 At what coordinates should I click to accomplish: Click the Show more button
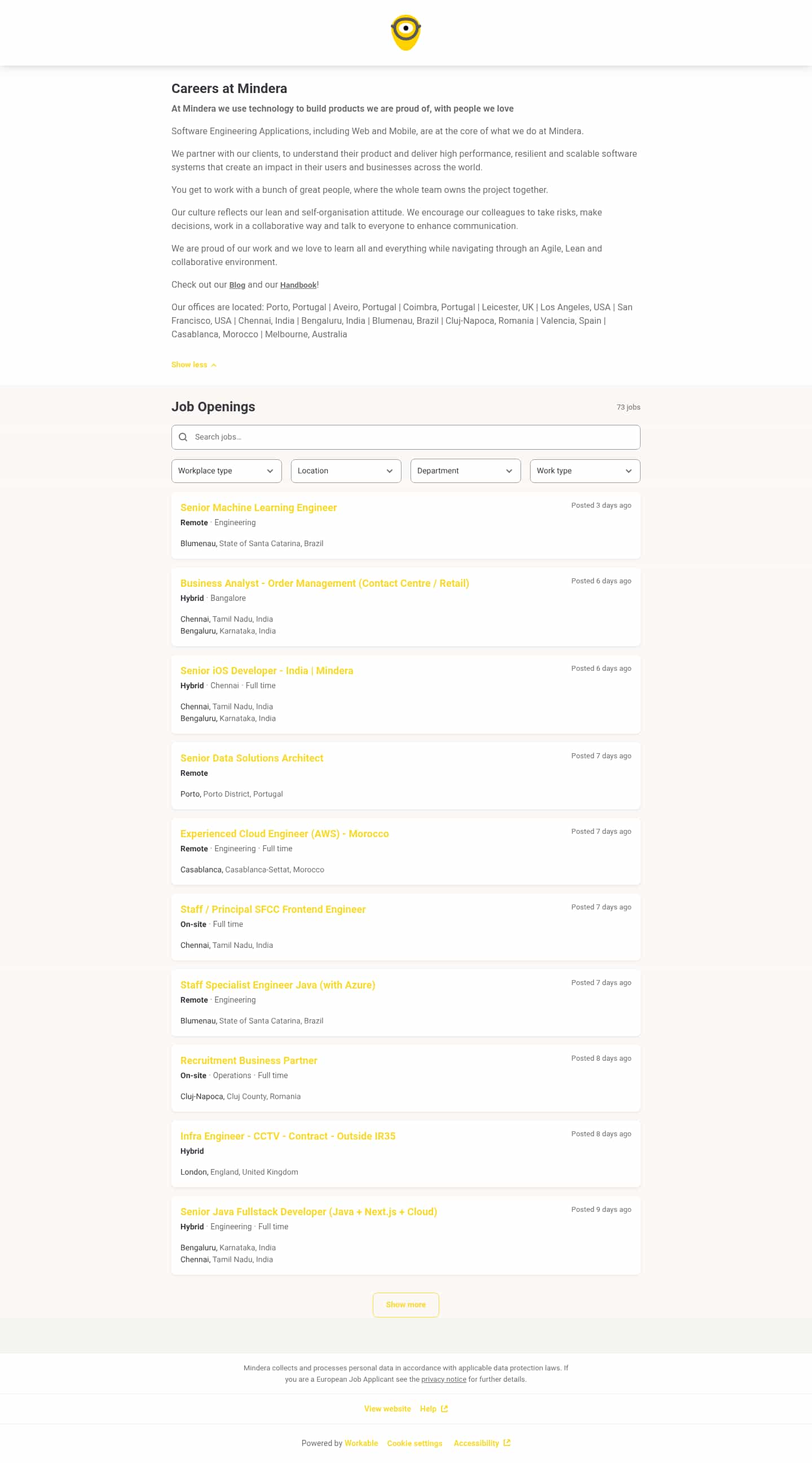tap(405, 1304)
